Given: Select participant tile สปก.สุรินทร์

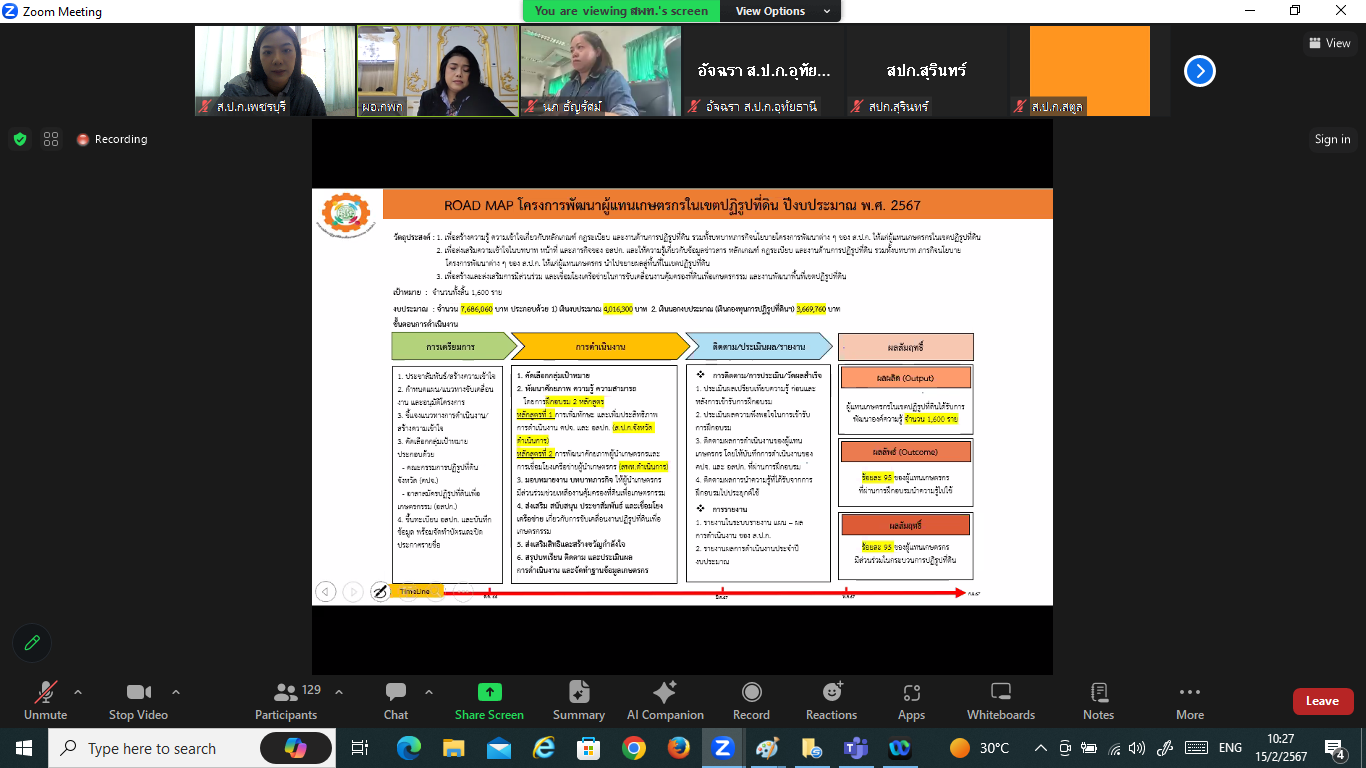Looking at the screenshot, I should click(927, 71).
